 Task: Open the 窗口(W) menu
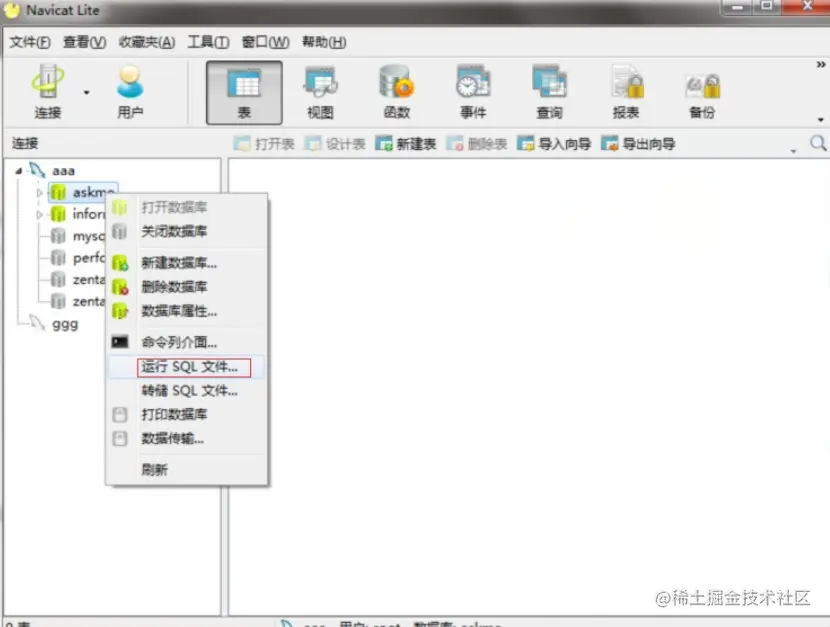[x=265, y=42]
